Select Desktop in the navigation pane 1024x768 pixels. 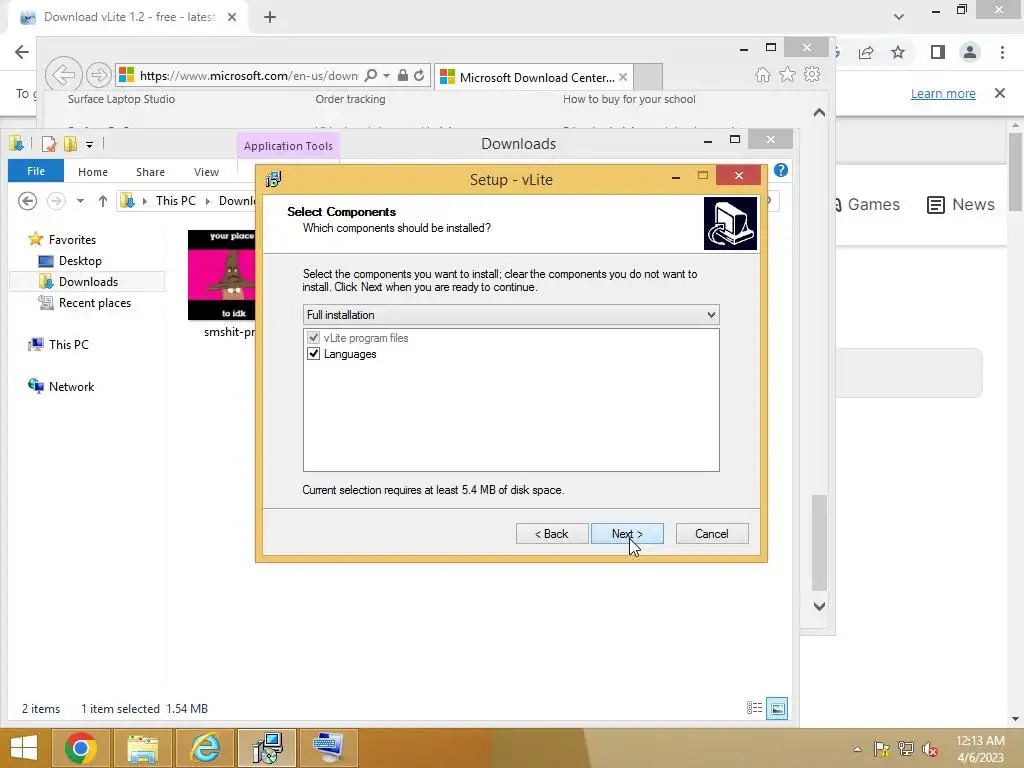click(80, 261)
